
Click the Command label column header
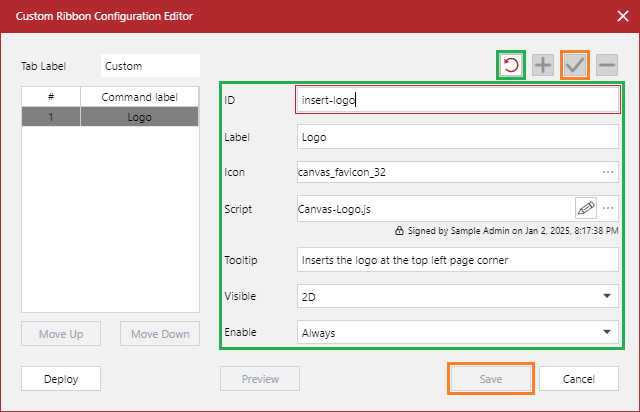tap(140, 96)
